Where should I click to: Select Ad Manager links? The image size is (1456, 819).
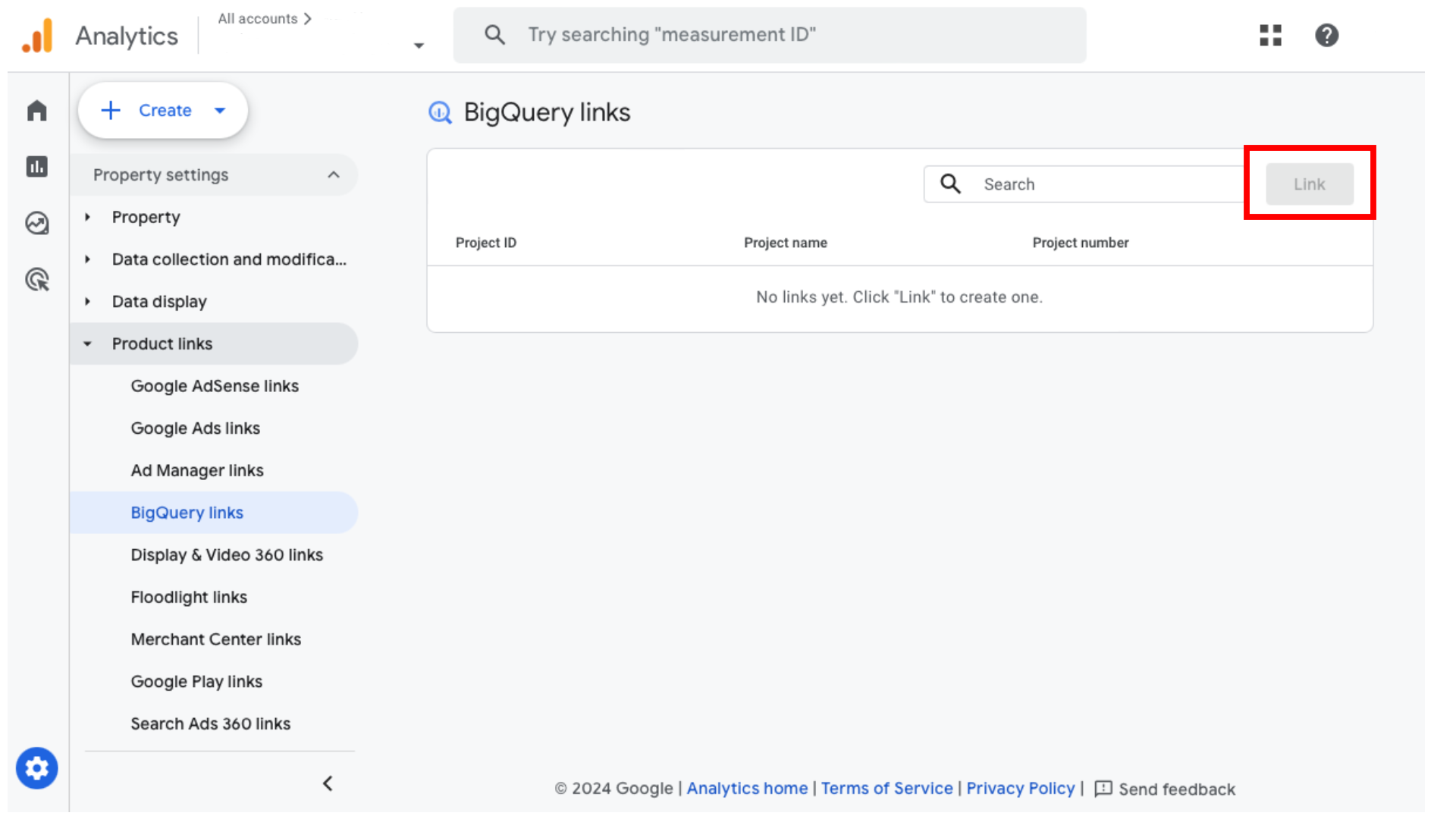(197, 470)
